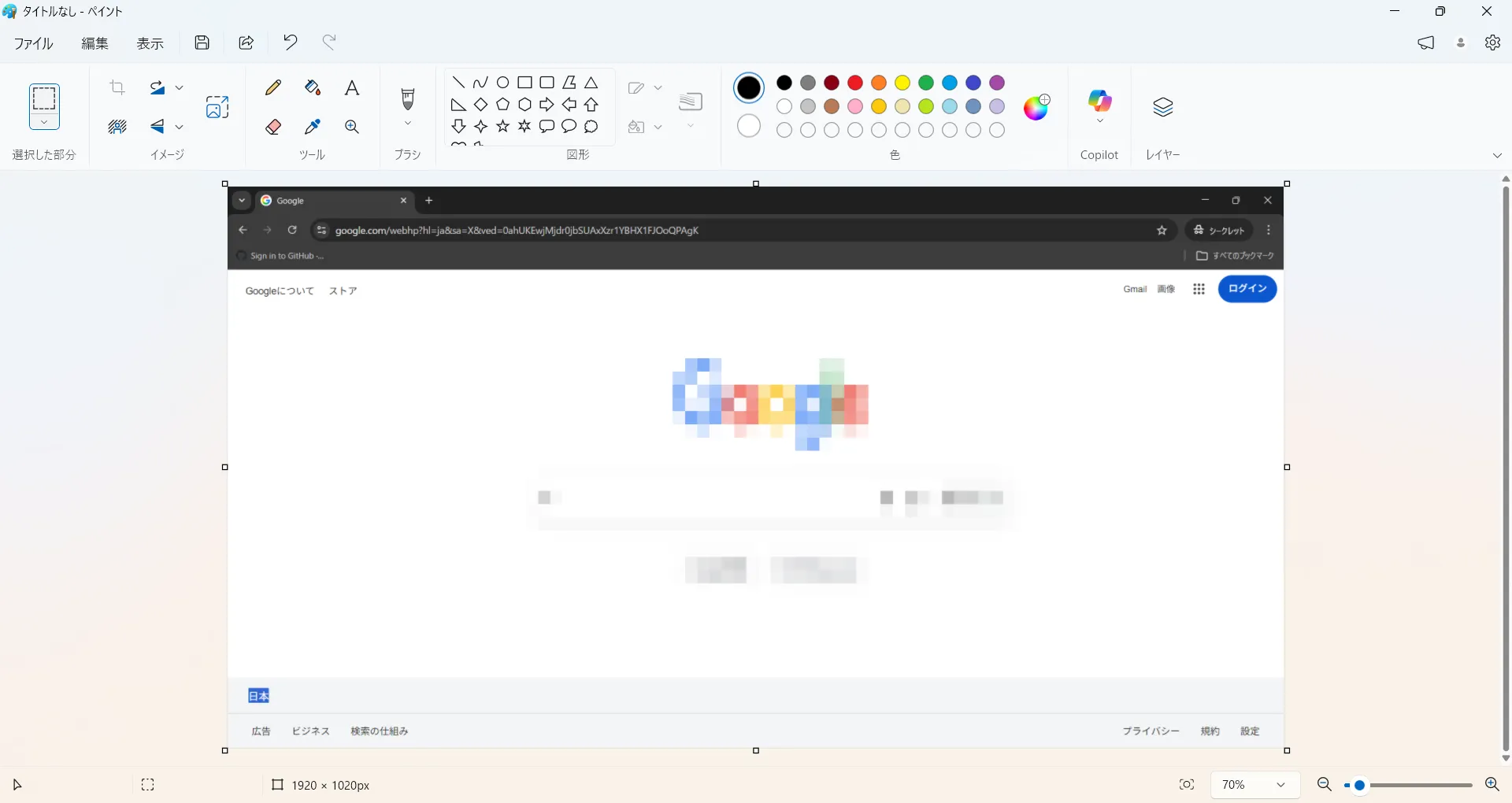Select the Up arrow shape
1512x803 pixels.
[591, 105]
